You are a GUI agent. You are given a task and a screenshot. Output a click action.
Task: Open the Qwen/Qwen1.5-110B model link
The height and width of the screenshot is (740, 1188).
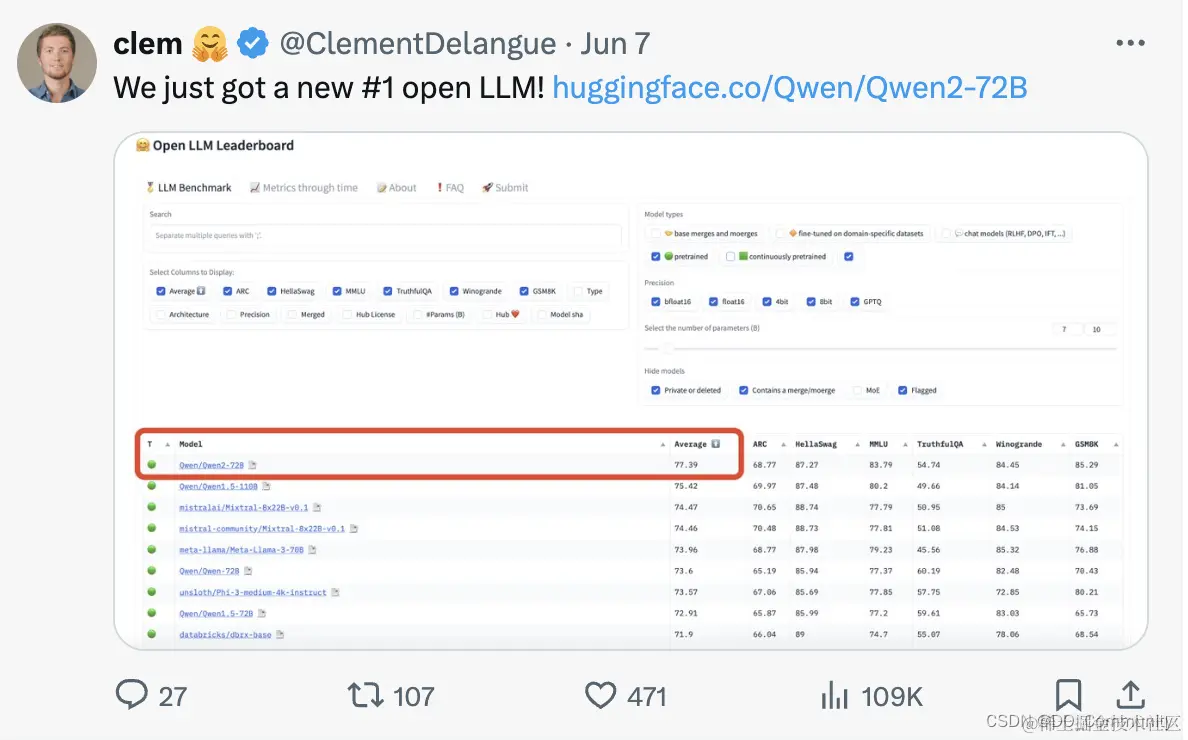(218, 486)
